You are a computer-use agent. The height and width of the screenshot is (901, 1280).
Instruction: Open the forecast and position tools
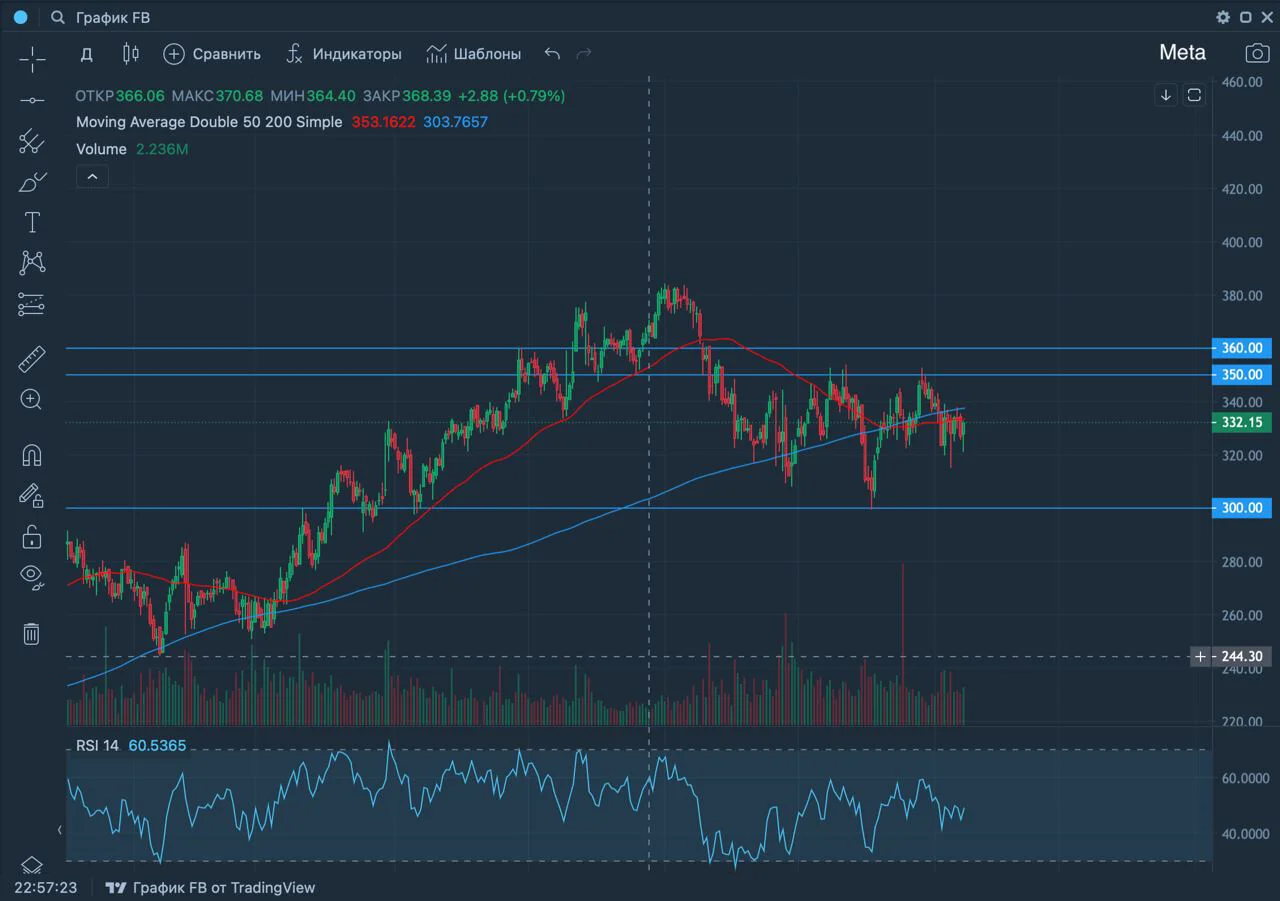coord(32,304)
